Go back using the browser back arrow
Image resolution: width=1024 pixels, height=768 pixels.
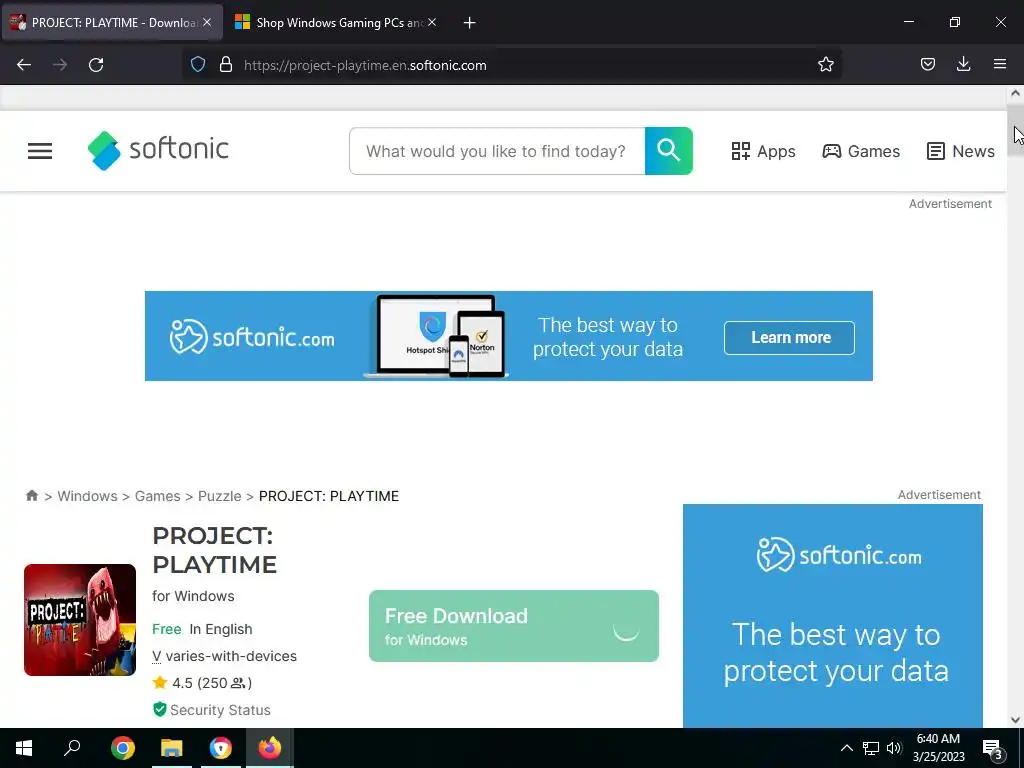point(24,65)
